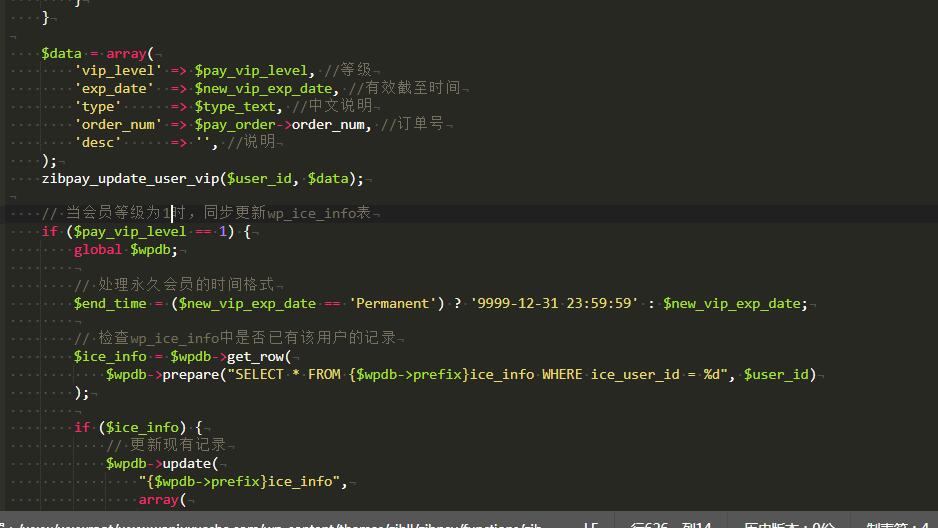Click the comment mentioning wp_ice_info表 sync

(x=206, y=213)
